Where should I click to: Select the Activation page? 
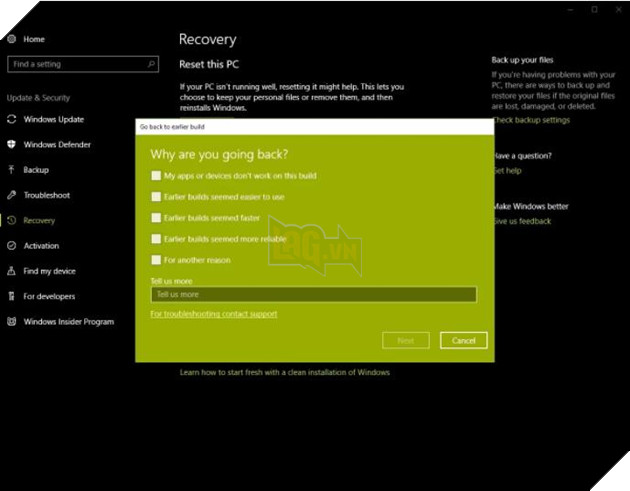pos(41,246)
